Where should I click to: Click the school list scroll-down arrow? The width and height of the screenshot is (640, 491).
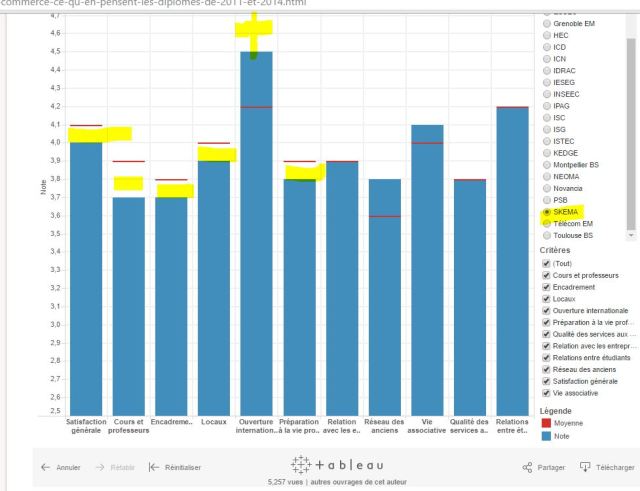(x=631, y=236)
